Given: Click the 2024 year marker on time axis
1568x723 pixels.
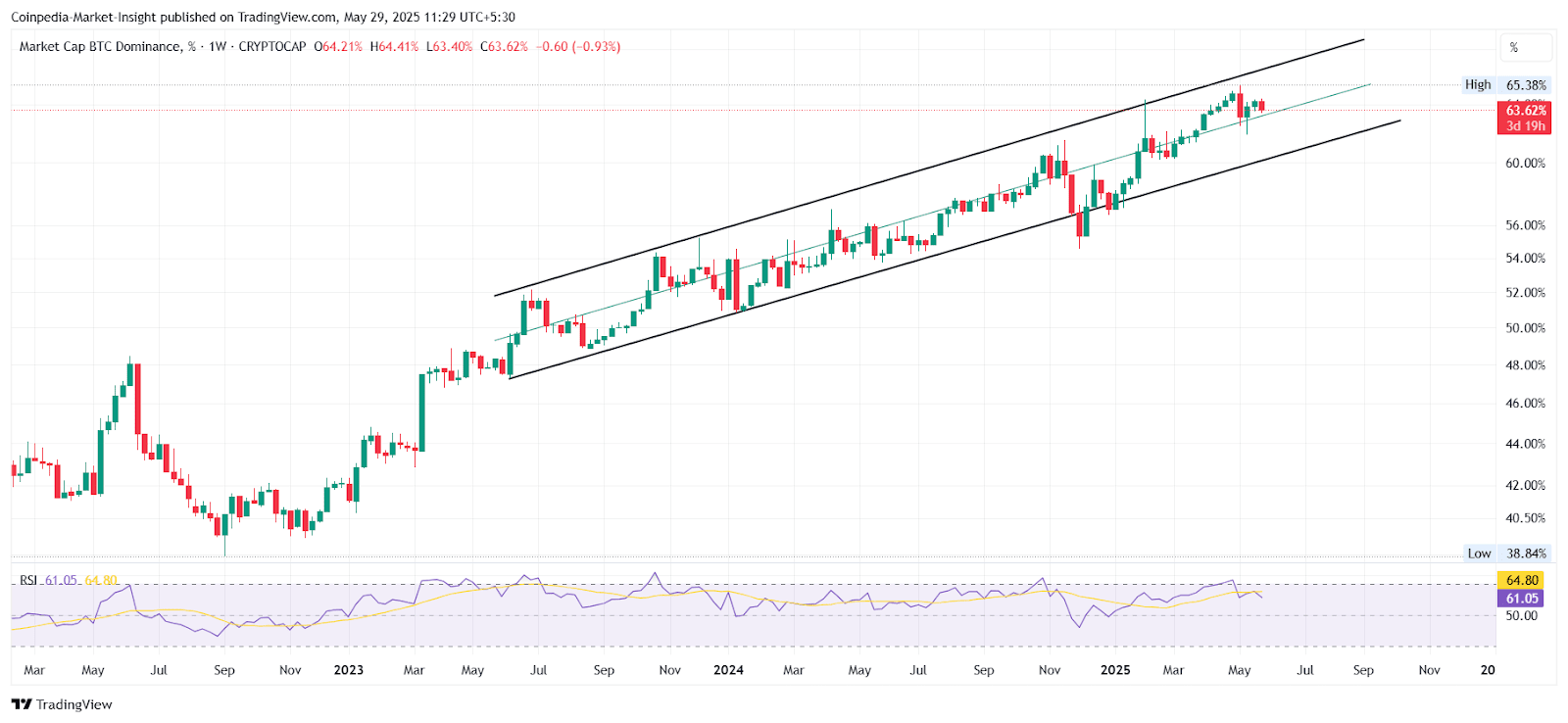Looking at the screenshot, I should pyautogui.click(x=728, y=670).
